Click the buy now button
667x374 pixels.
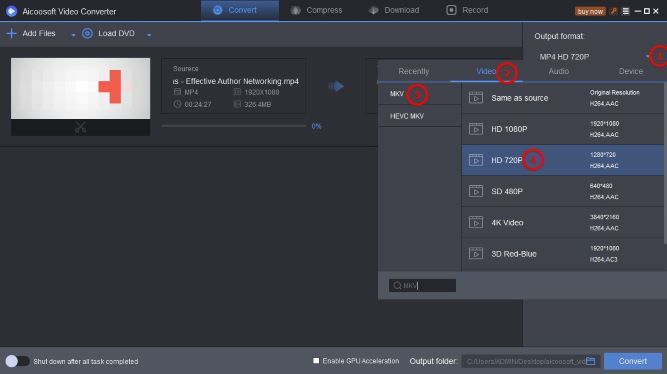click(x=590, y=11)
